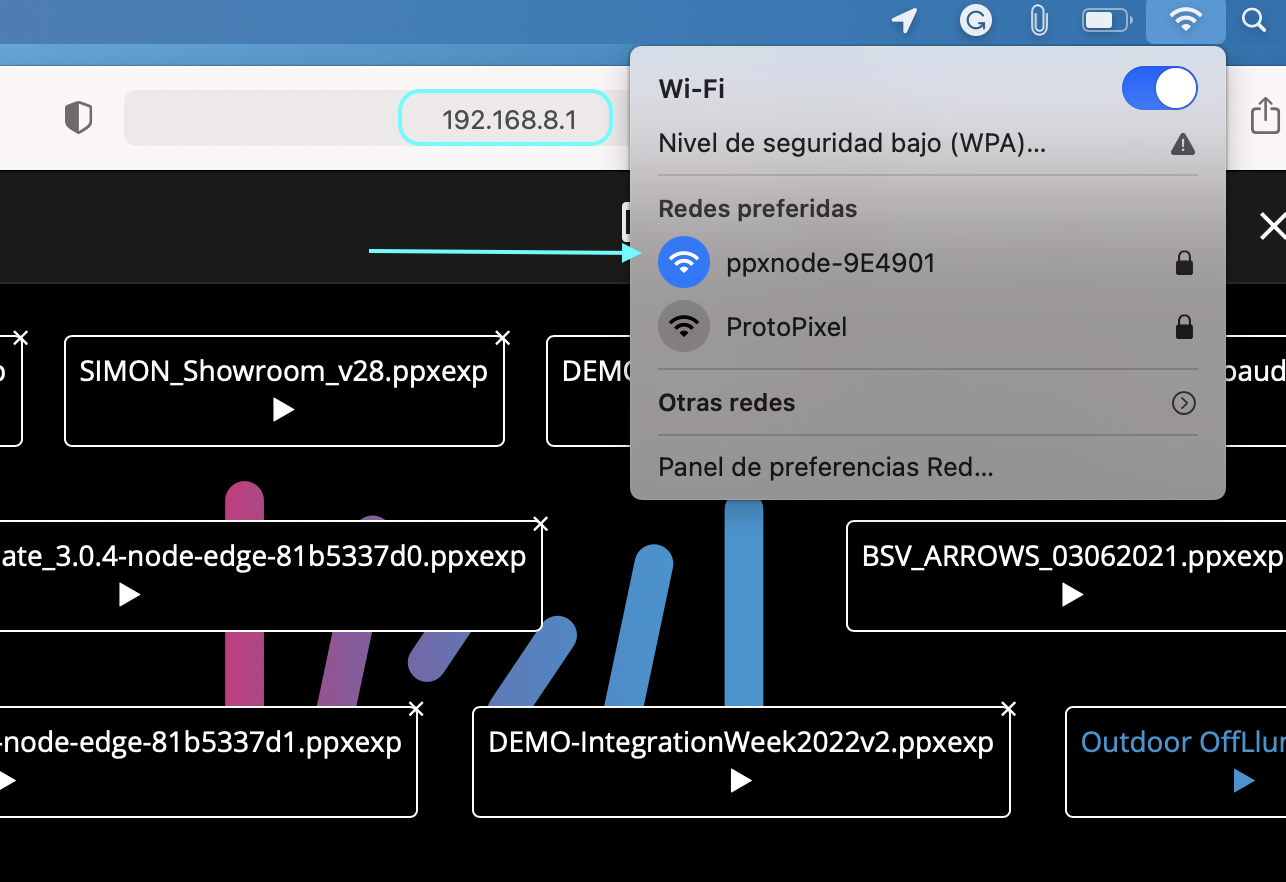The width and height of the screenshot is (1286, 882).
Task: Click the location services arrow icon
Action: [904, 20]
